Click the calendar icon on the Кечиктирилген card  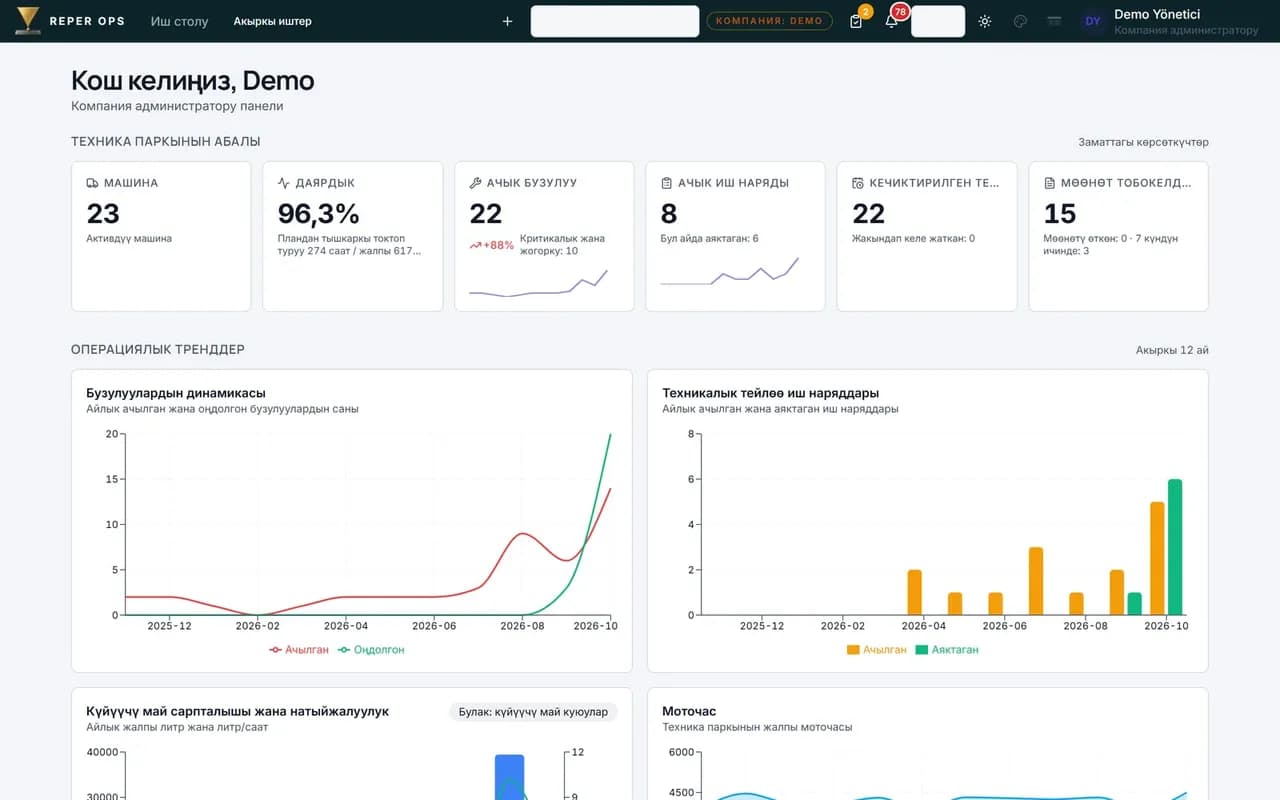(x=858, y=183)
